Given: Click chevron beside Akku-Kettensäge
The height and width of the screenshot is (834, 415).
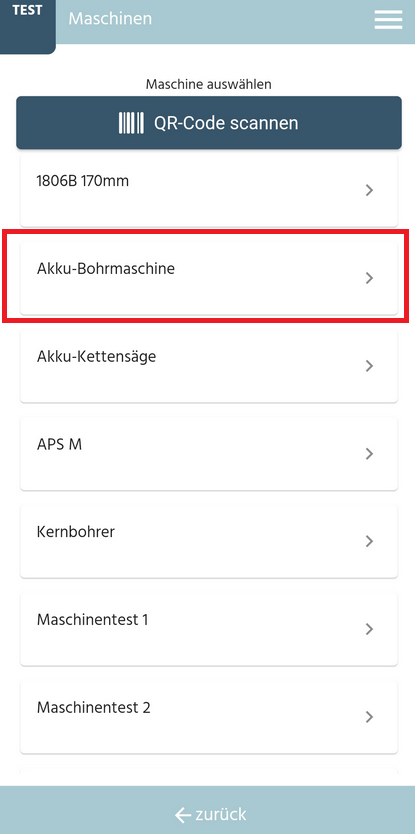Looking at the screenshot, I should pos(370,365).
